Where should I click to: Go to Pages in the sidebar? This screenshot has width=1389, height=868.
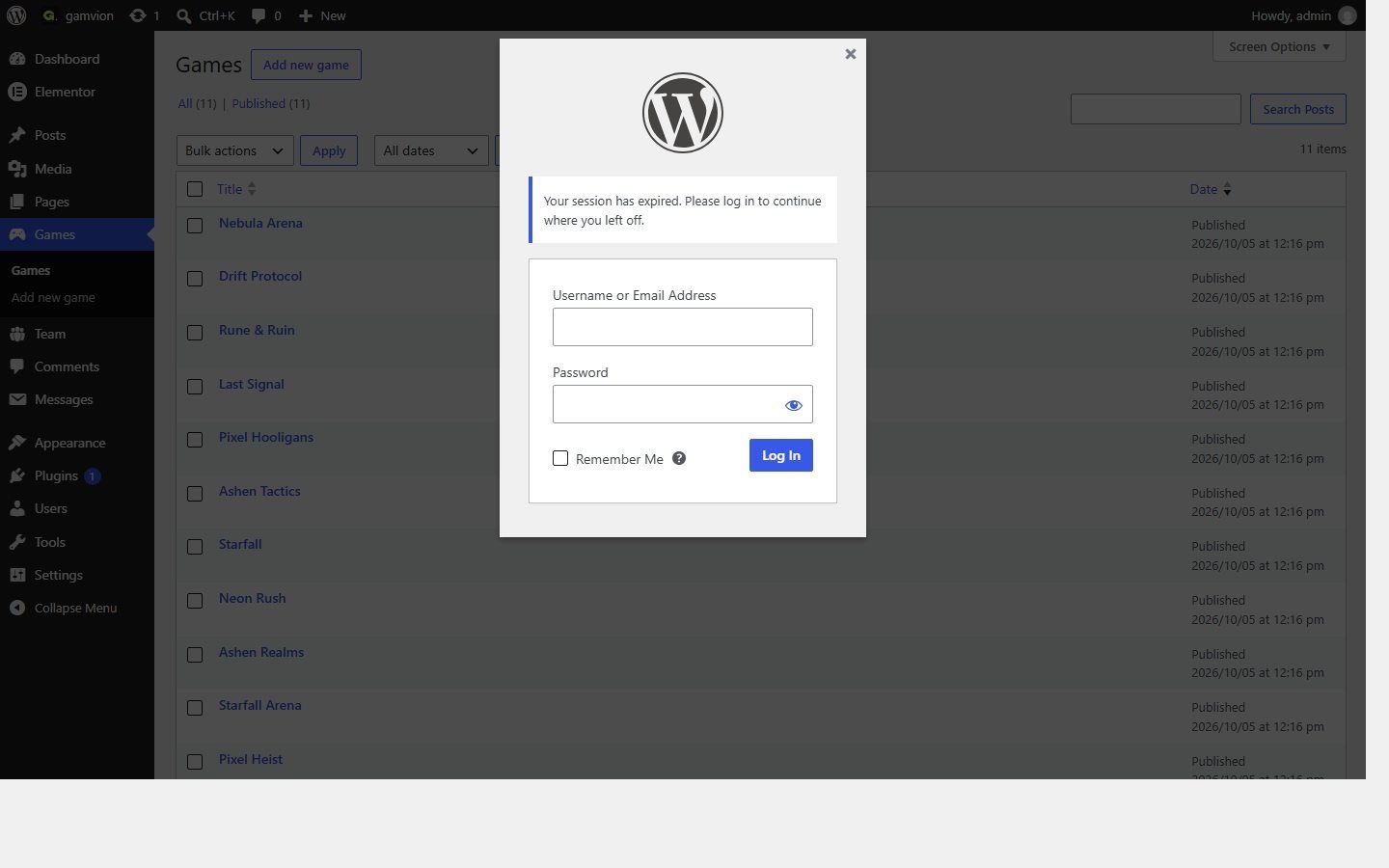[x=77, y=202]
